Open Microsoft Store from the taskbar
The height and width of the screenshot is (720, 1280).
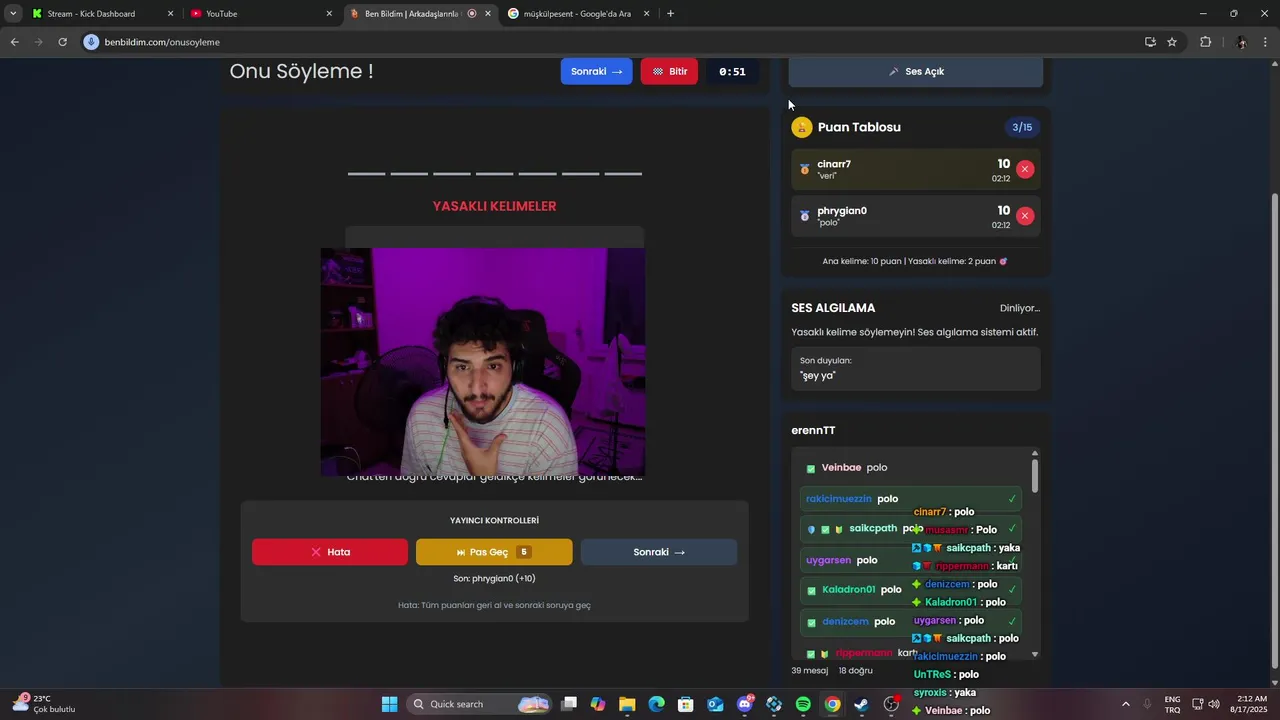[685, 704]
